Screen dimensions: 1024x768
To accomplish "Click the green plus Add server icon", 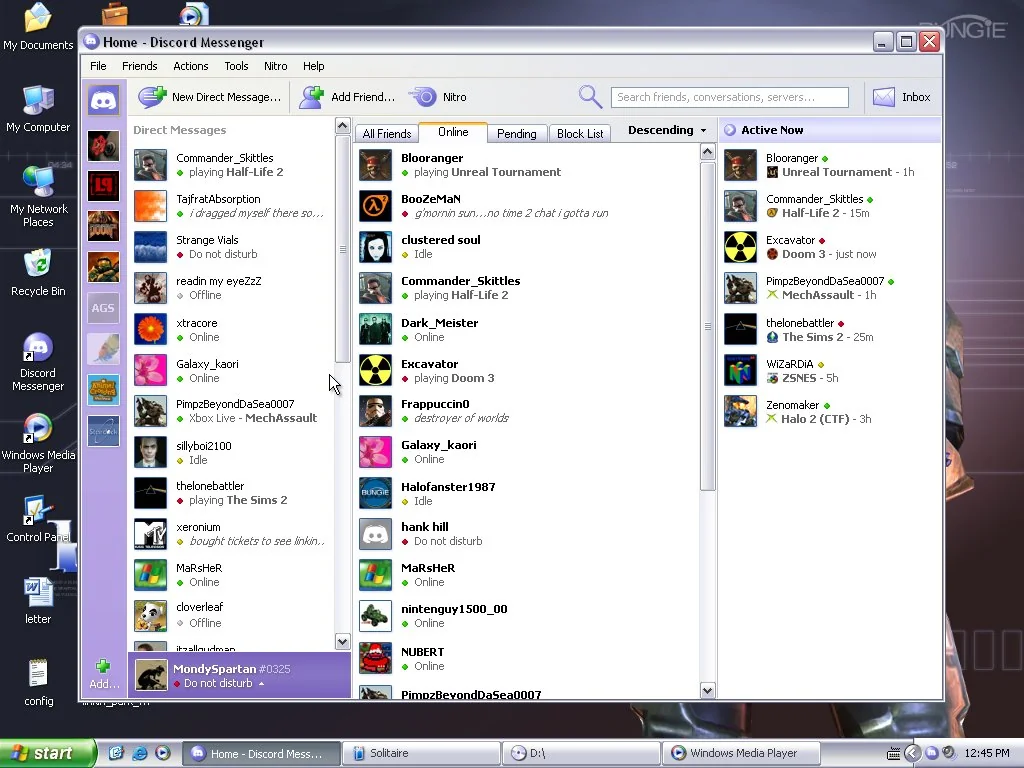I will 102,667.
